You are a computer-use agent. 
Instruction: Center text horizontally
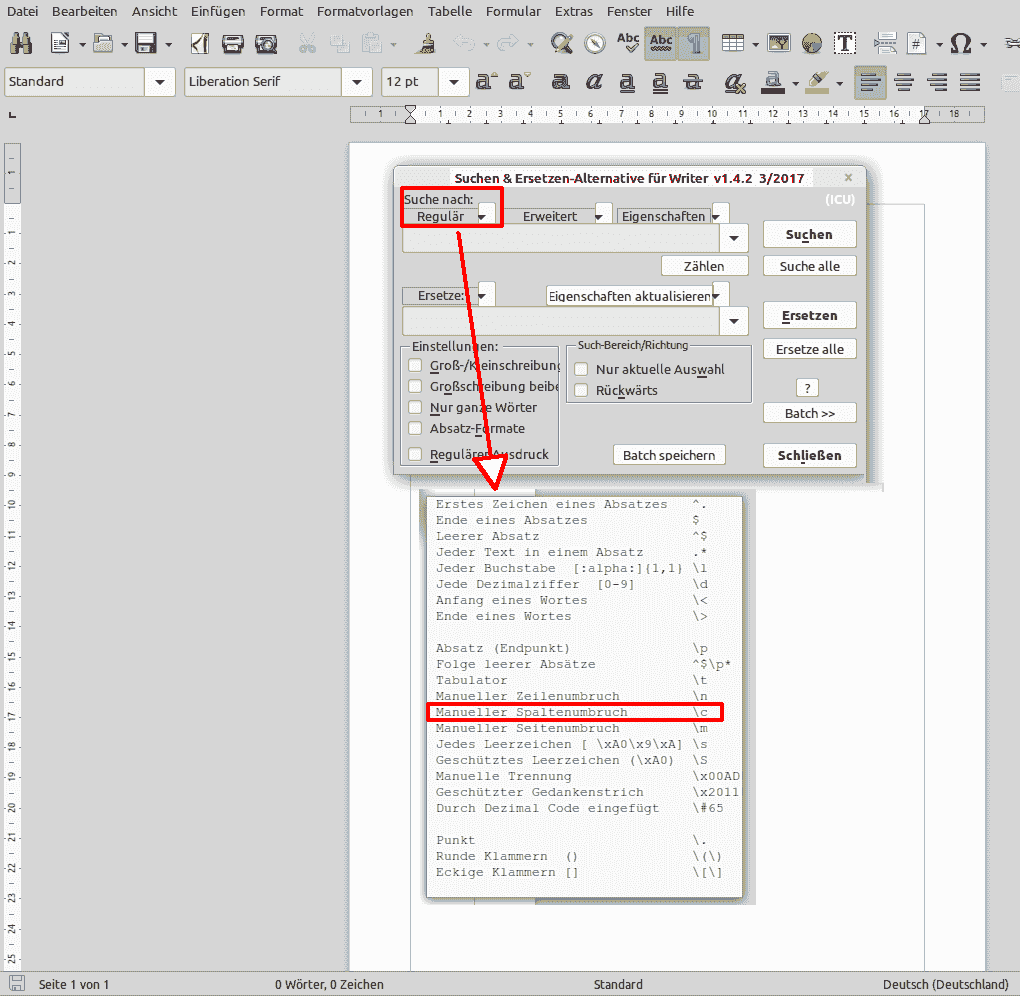click(904, 82)
